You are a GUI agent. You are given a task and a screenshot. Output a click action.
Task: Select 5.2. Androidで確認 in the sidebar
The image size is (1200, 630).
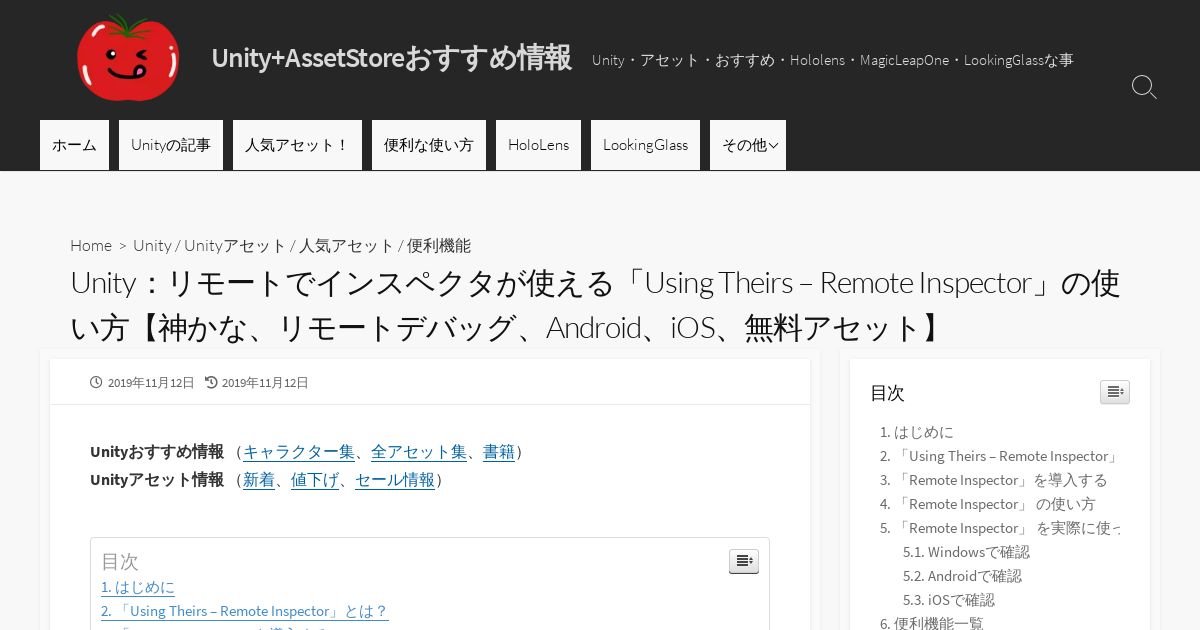(x=962, y=576)
